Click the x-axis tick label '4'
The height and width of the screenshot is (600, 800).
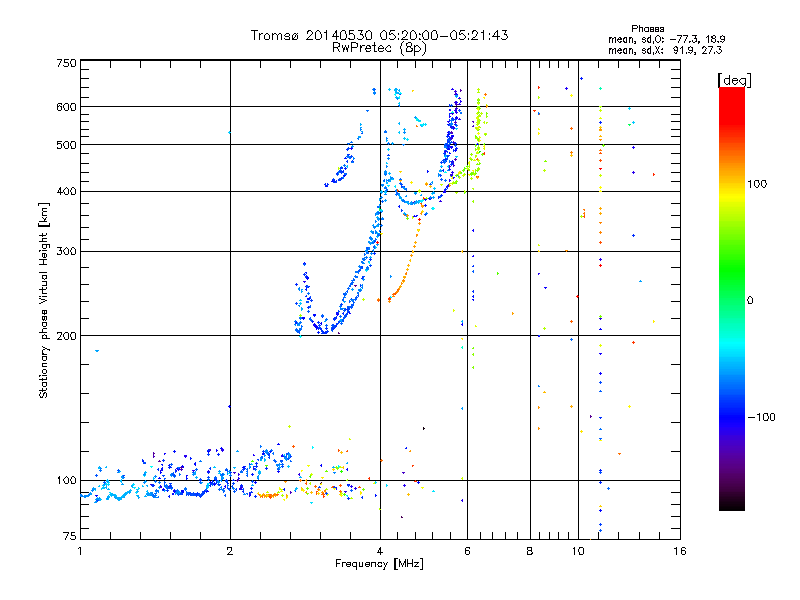(x=380, y=551)
